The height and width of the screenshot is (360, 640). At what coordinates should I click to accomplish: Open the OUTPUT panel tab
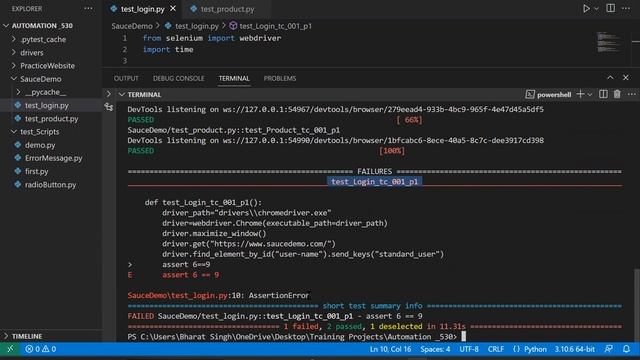point(126,78)
